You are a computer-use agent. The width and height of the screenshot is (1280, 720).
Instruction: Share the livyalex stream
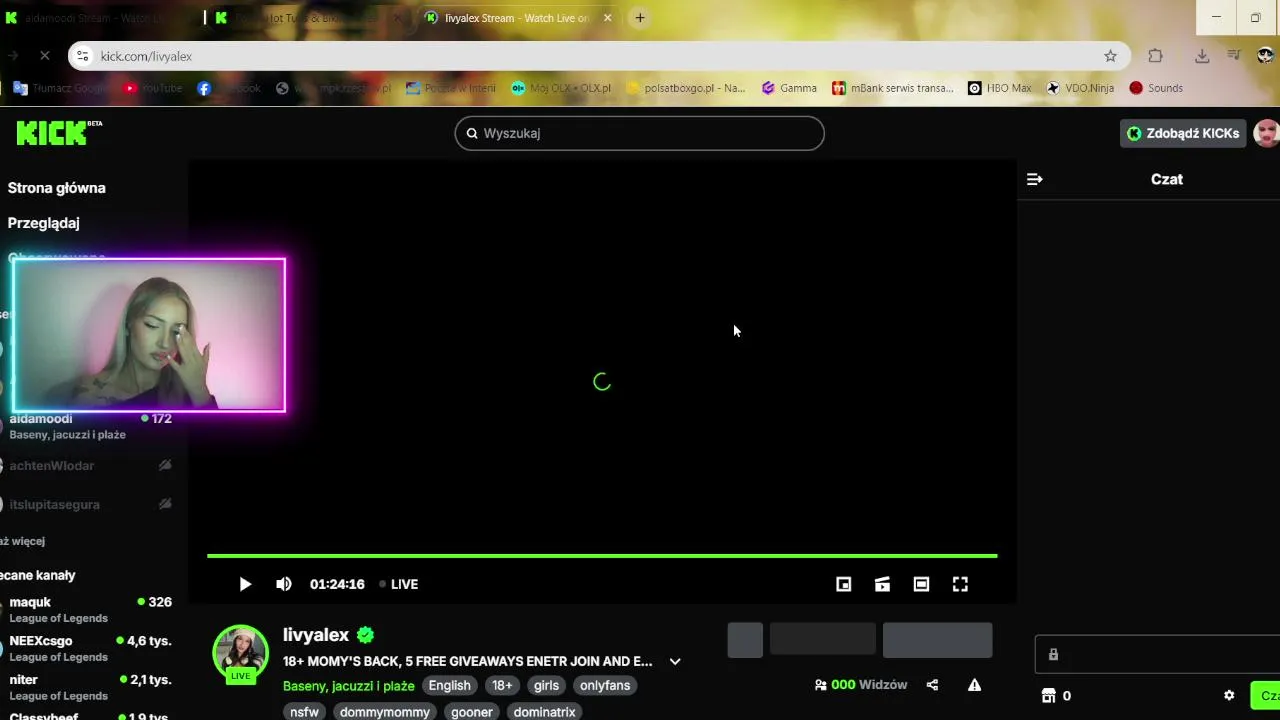click(932, 685)
